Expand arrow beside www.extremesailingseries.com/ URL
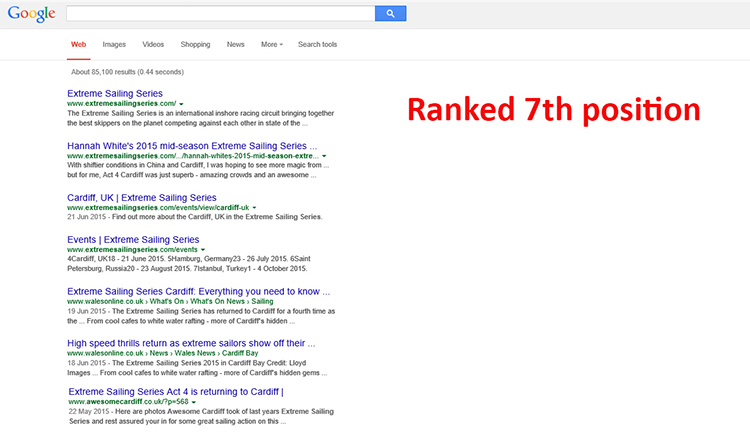The image size is (750, 436). coord(181,104)
